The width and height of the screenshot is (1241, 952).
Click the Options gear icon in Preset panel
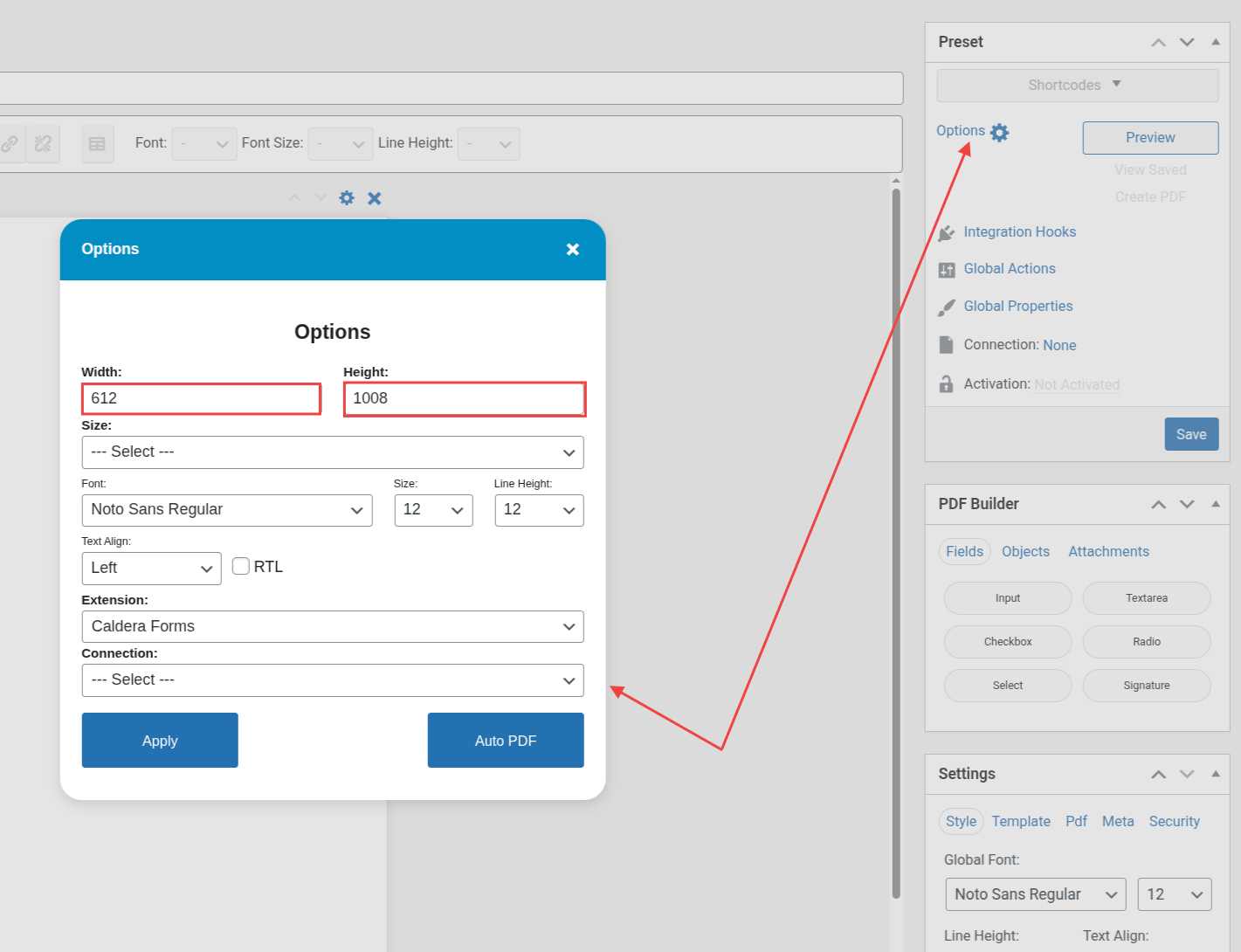coord(999,132)
